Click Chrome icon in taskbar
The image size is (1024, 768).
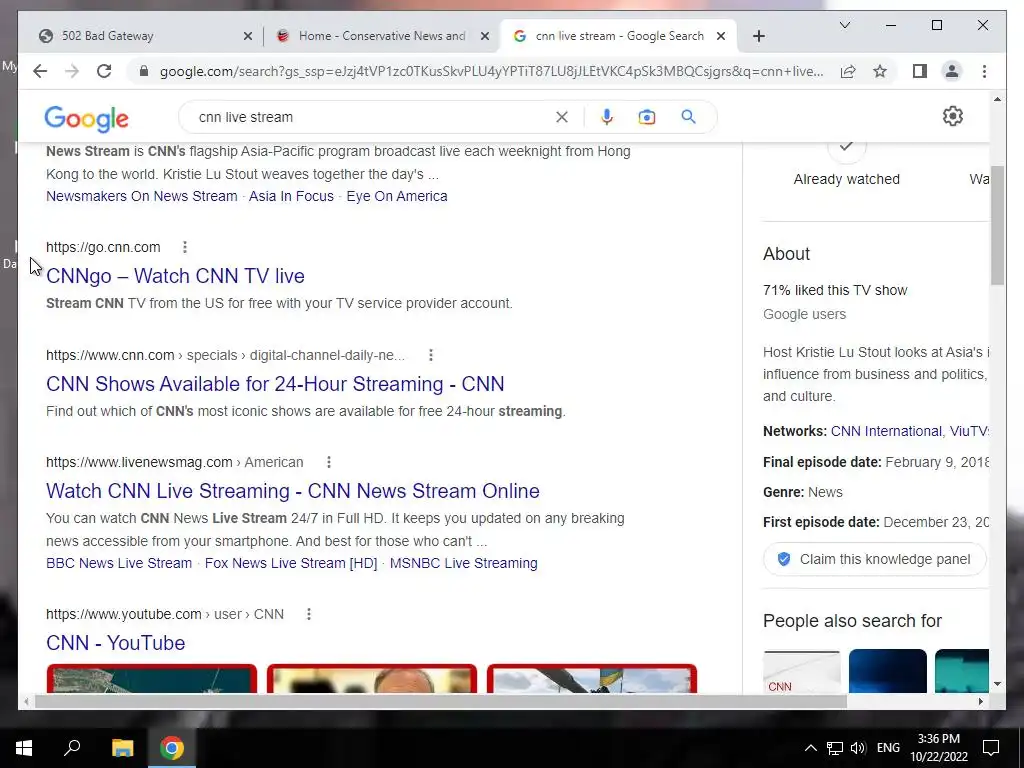(172, 748)
